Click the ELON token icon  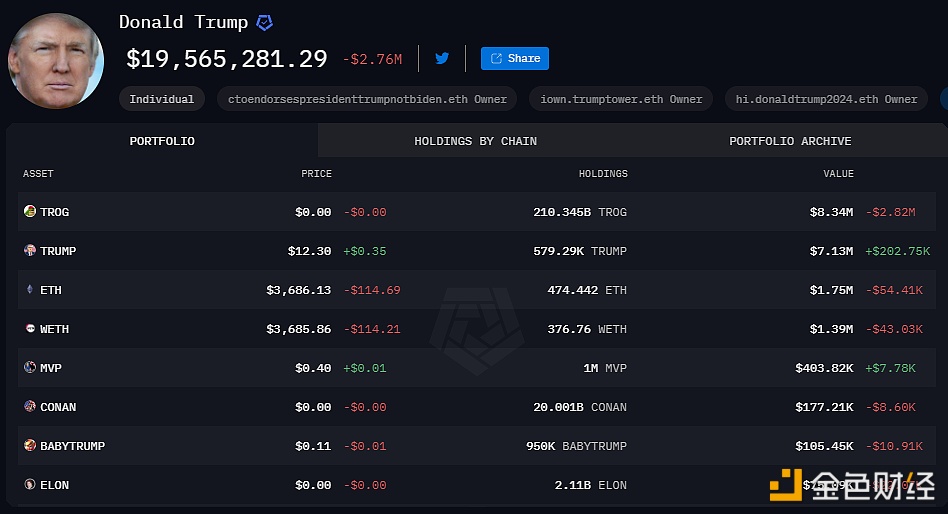[x=30, y=484]
